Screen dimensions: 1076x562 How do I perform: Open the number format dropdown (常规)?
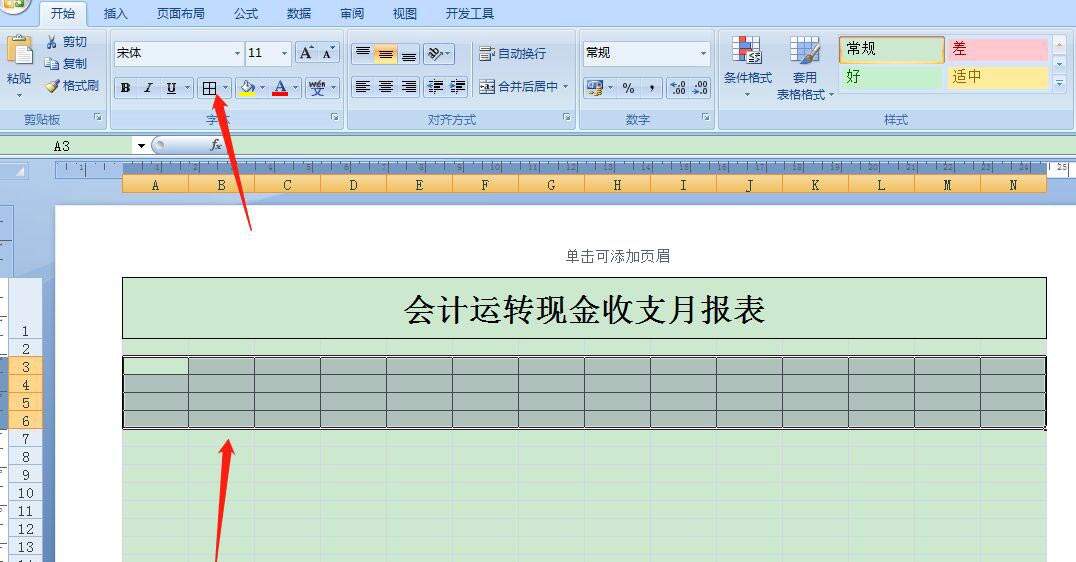click(x=703, y=53)
